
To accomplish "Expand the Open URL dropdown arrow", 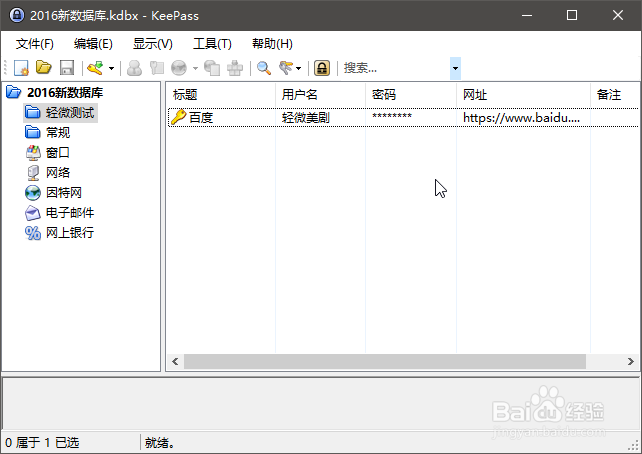I will click(195, 68).
